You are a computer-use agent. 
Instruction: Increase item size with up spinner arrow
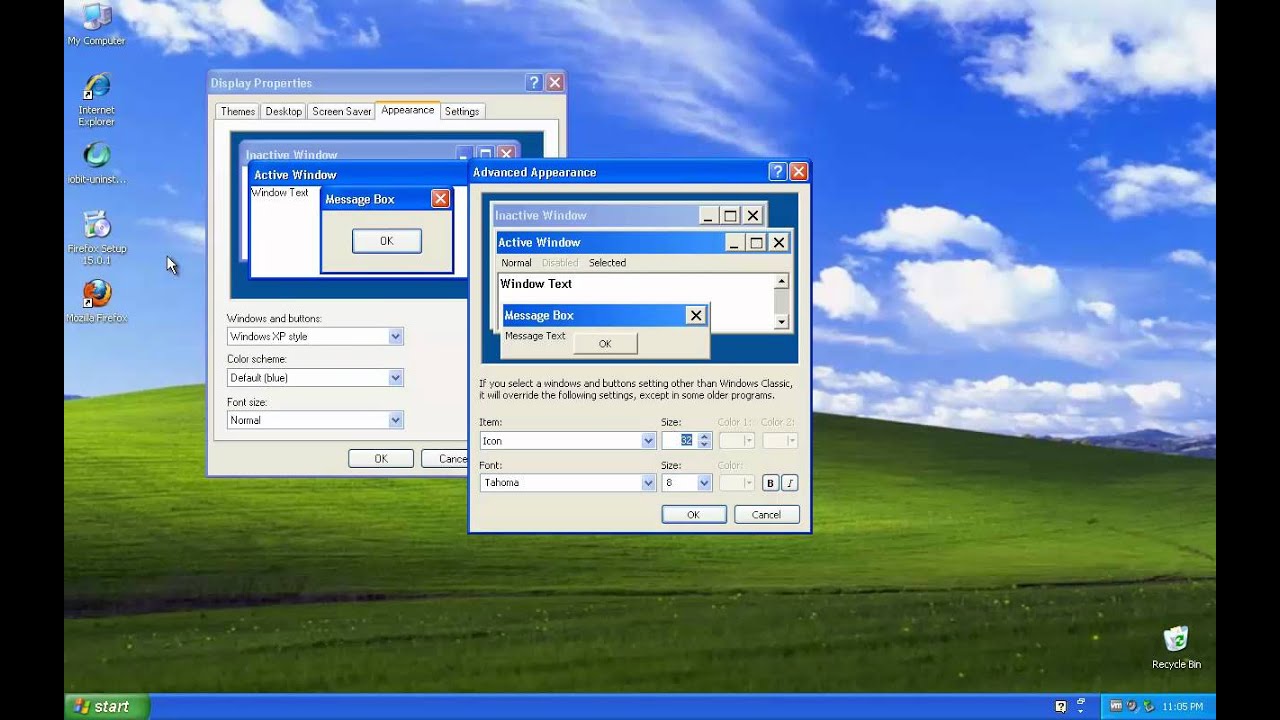tap(704, 436)
